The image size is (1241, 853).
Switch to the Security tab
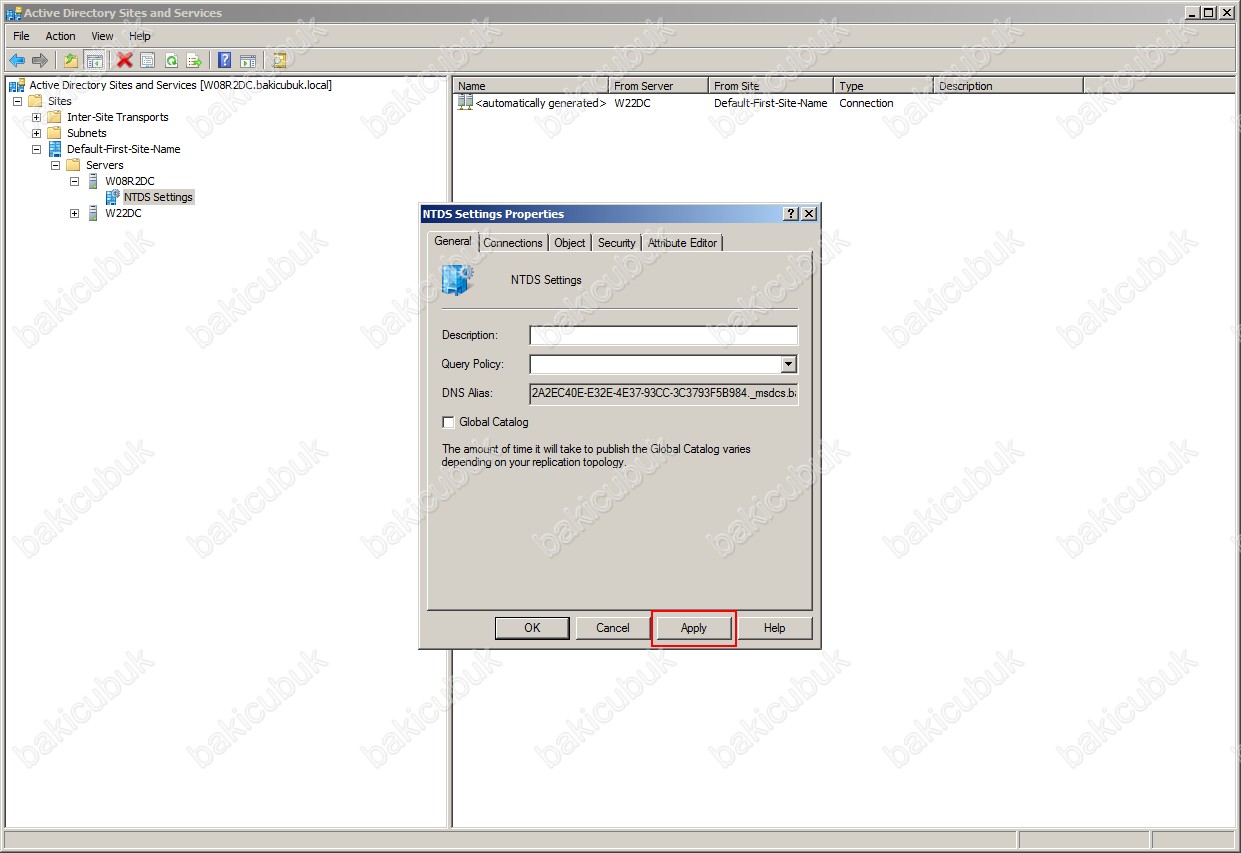(x=616, y=243)
